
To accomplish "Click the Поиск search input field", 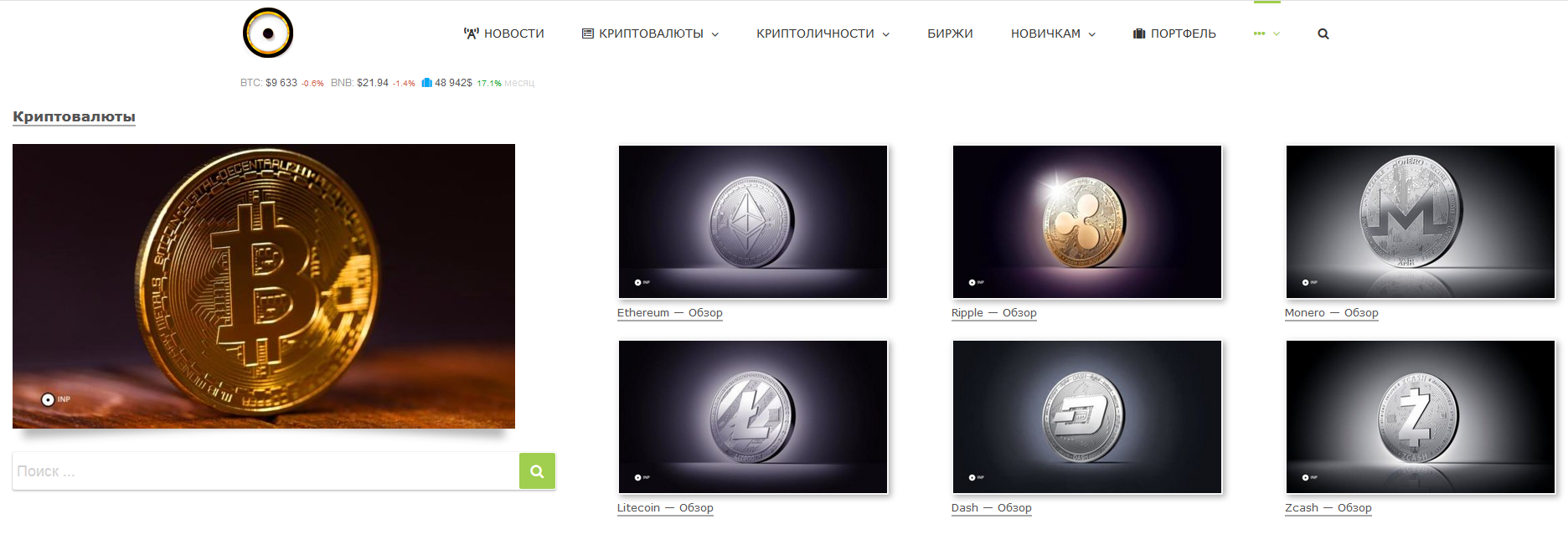I will click(266, 471).
